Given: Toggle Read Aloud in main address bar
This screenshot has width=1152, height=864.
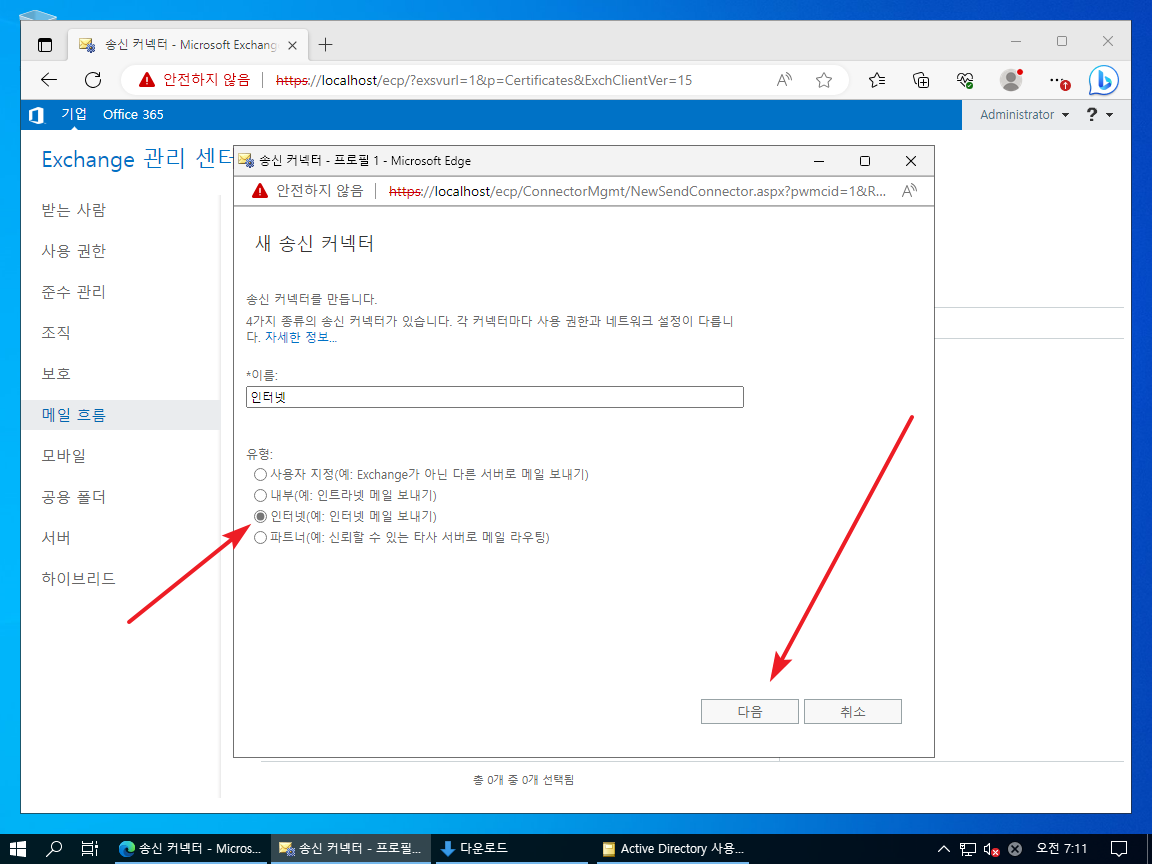Looking at the screenshot, I should [785, 80].
